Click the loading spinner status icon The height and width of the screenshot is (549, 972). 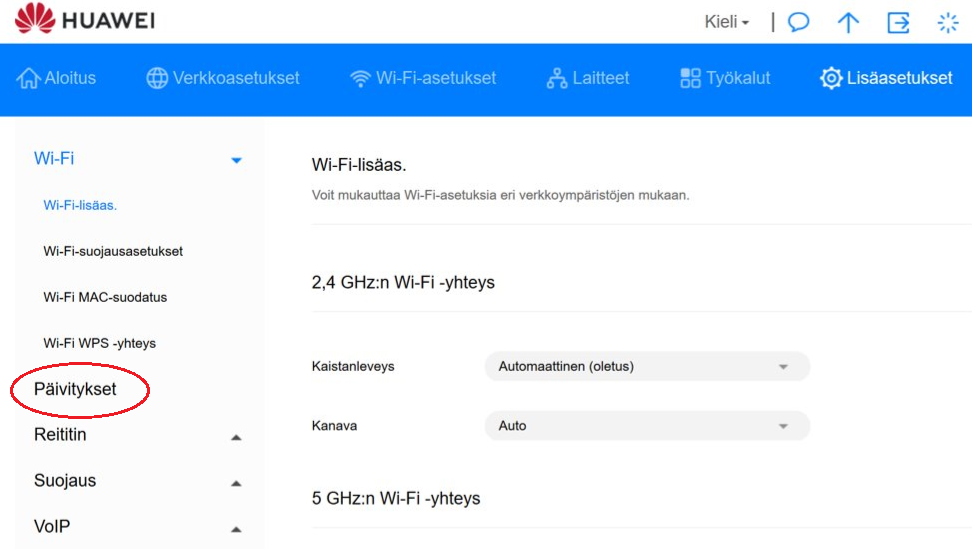pos(948,23)
